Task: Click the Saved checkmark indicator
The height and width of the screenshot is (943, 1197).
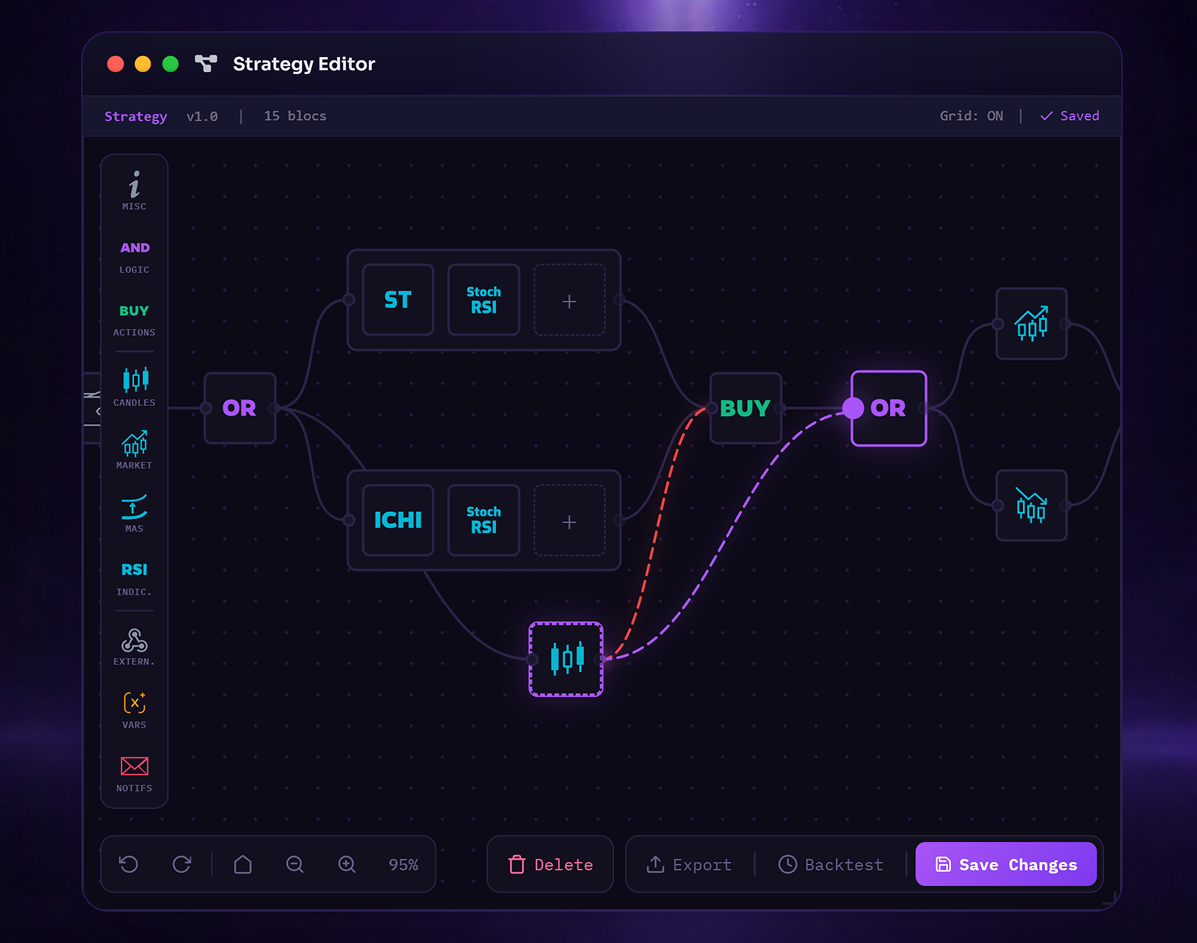Action: (1069, 115)
